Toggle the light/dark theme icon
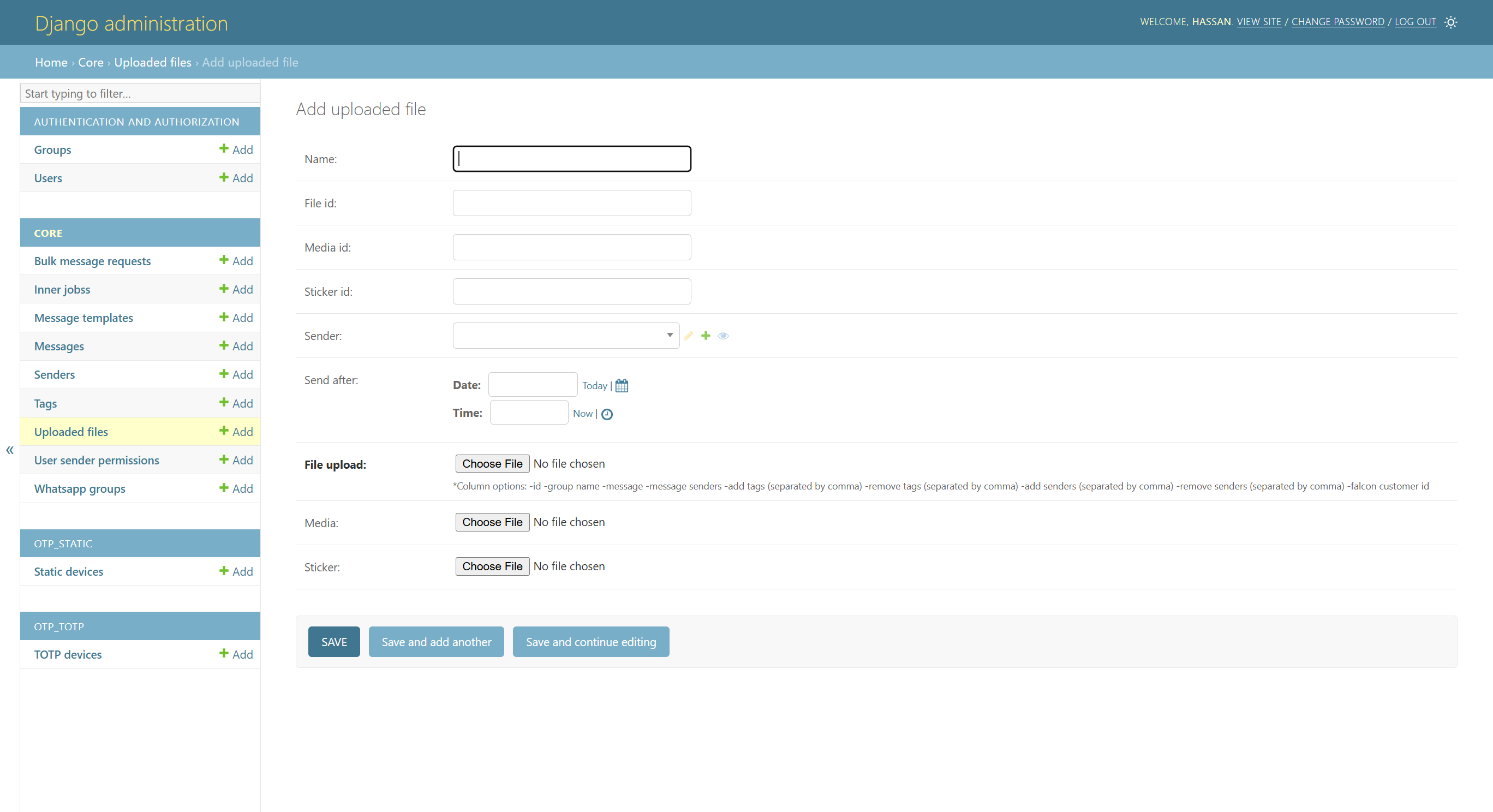 point(1450,22)
